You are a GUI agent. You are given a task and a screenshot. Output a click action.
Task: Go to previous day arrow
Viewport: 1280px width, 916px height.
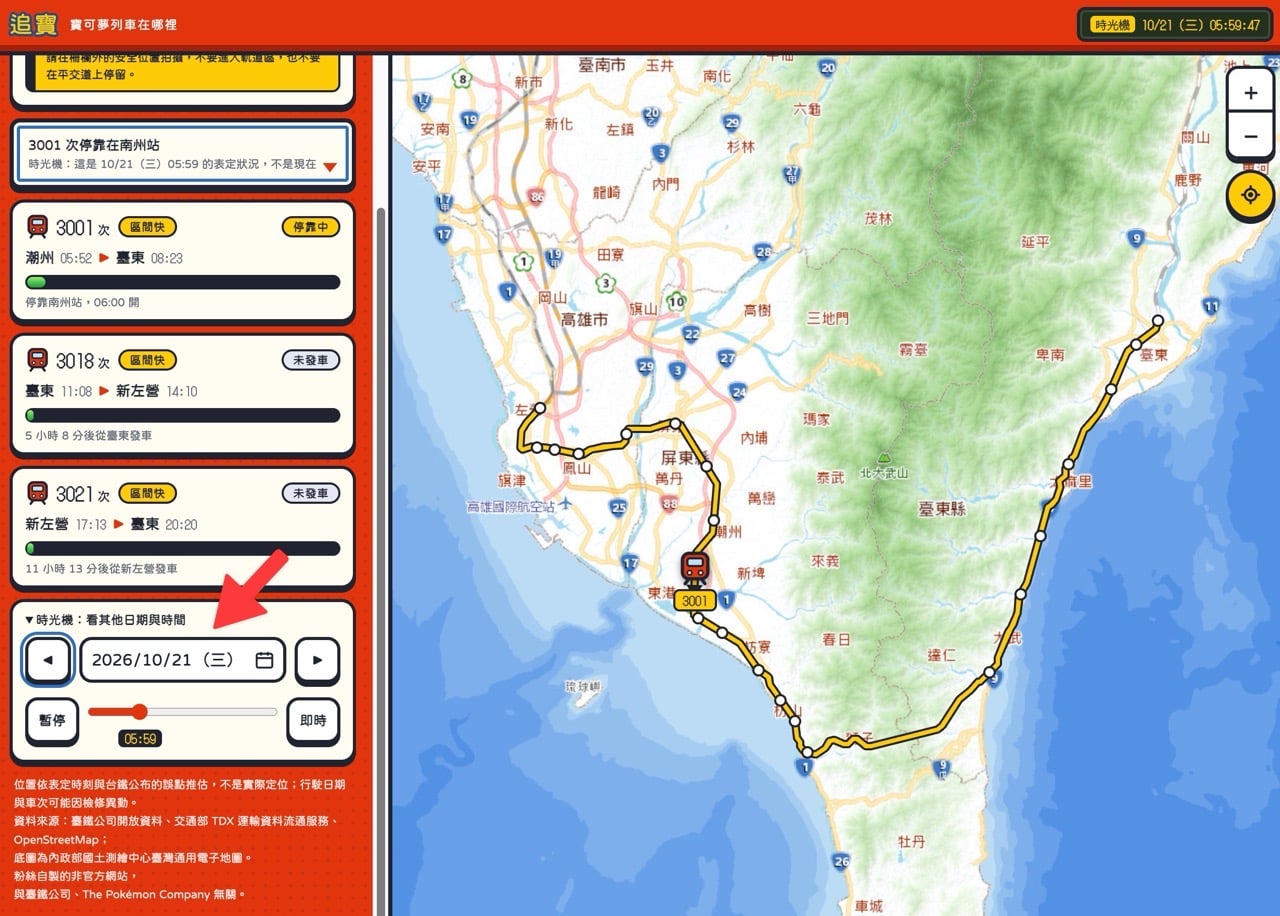48,660
